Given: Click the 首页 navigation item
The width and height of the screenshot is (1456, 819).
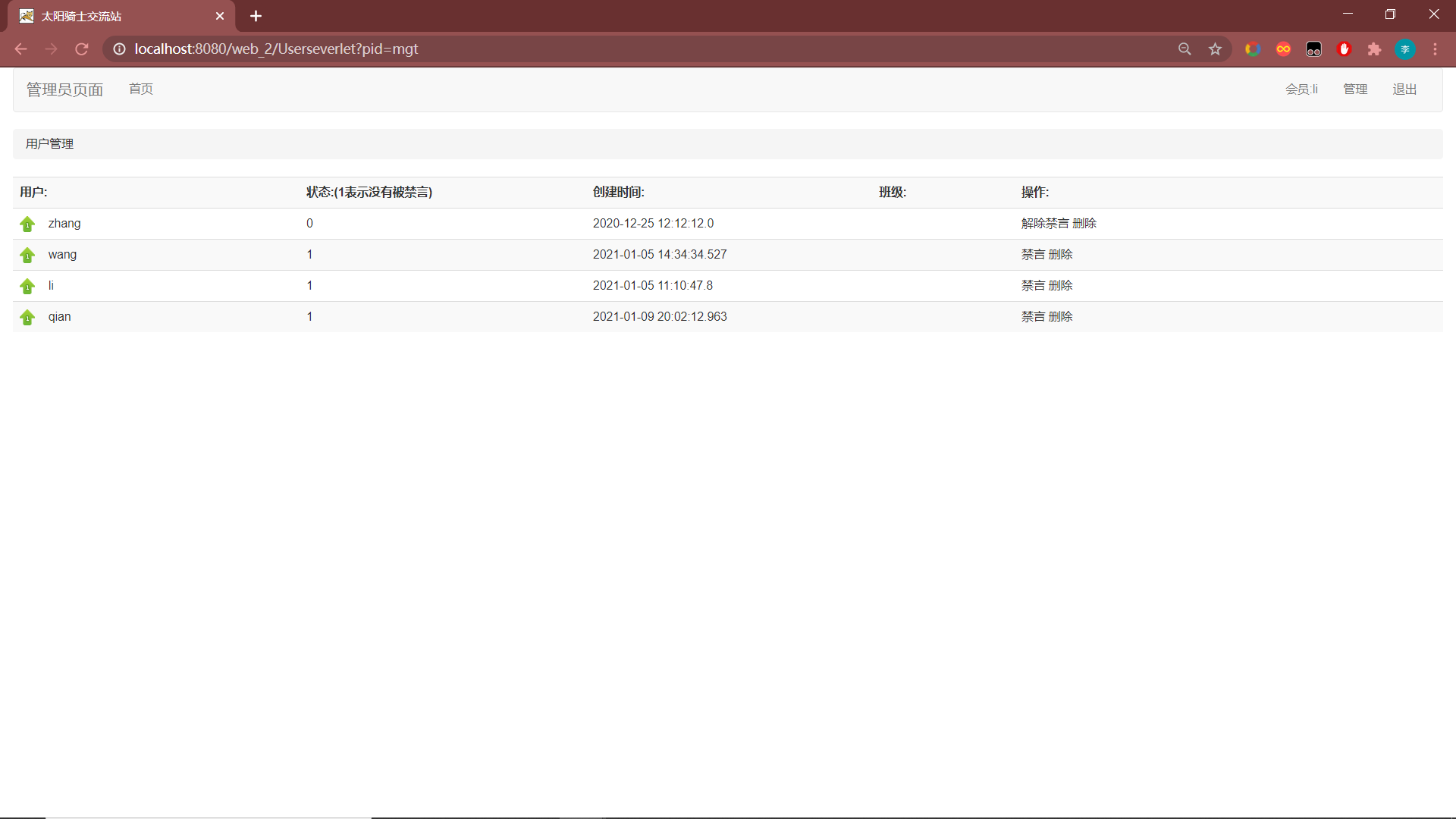Looking at the screenshot, I should pos(141,89).
